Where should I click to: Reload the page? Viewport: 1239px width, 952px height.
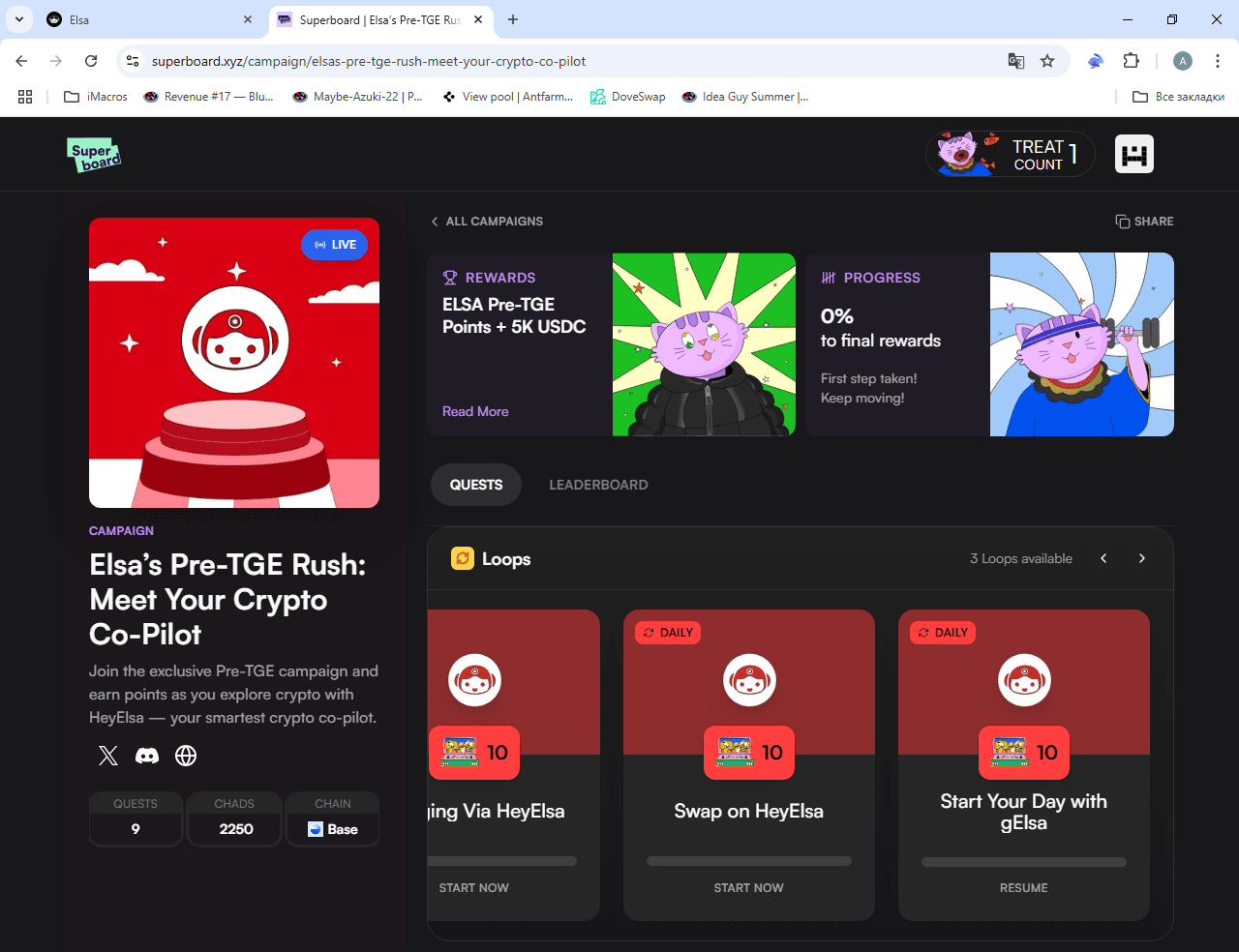pos(91,61)
